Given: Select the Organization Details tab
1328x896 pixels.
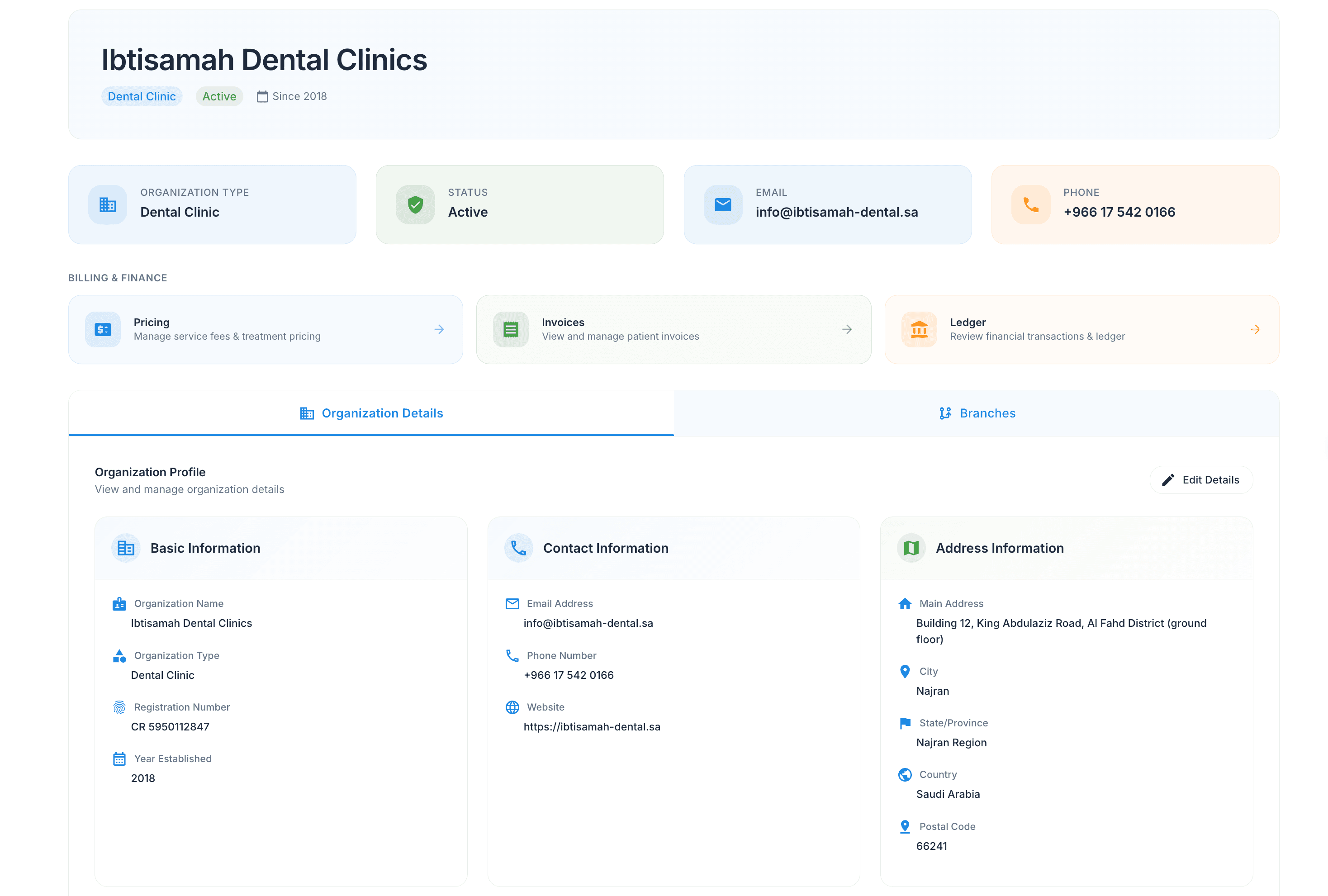Looking at the screenshot, I should click(x=371, y=413).
